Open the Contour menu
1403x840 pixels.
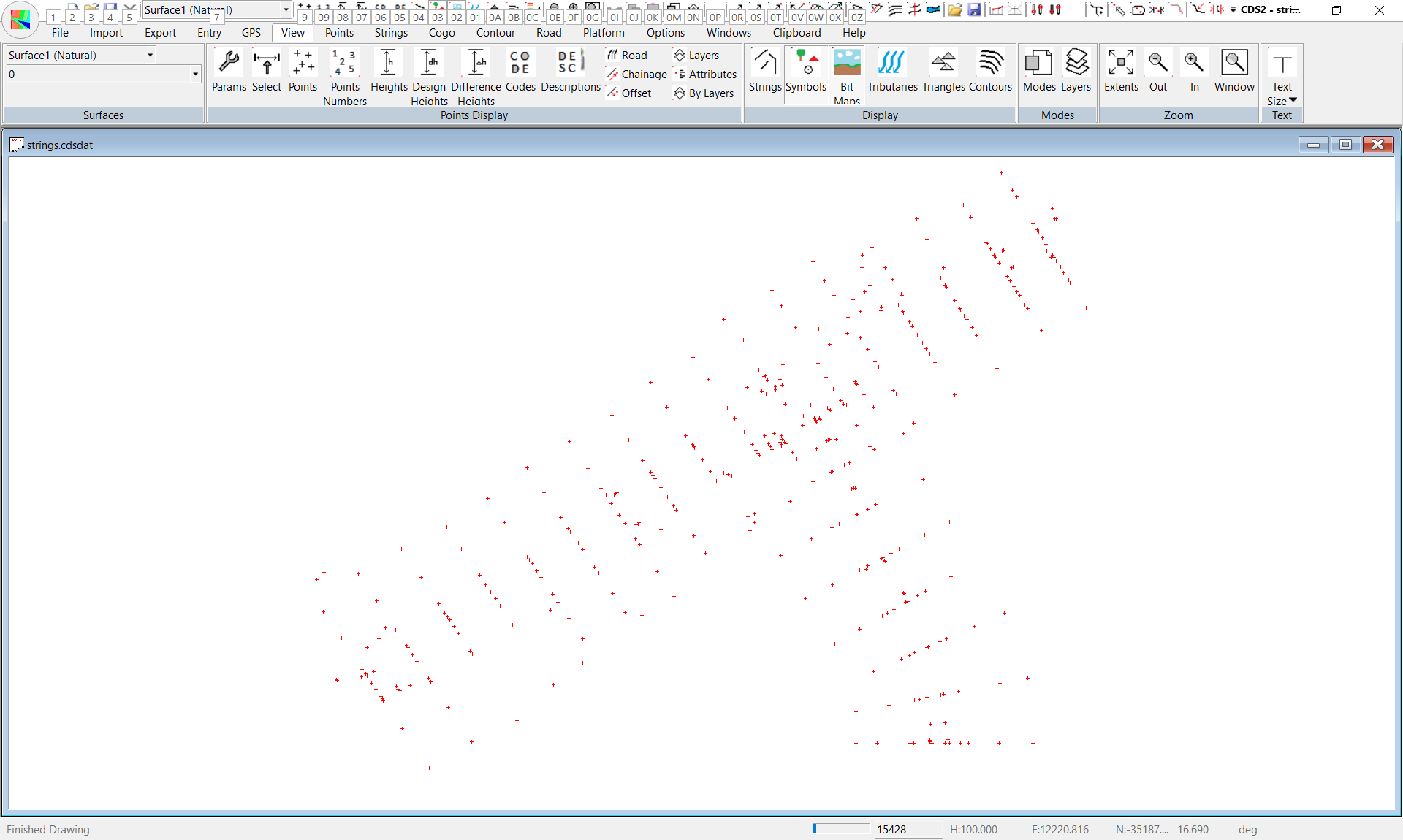(495, 33)
